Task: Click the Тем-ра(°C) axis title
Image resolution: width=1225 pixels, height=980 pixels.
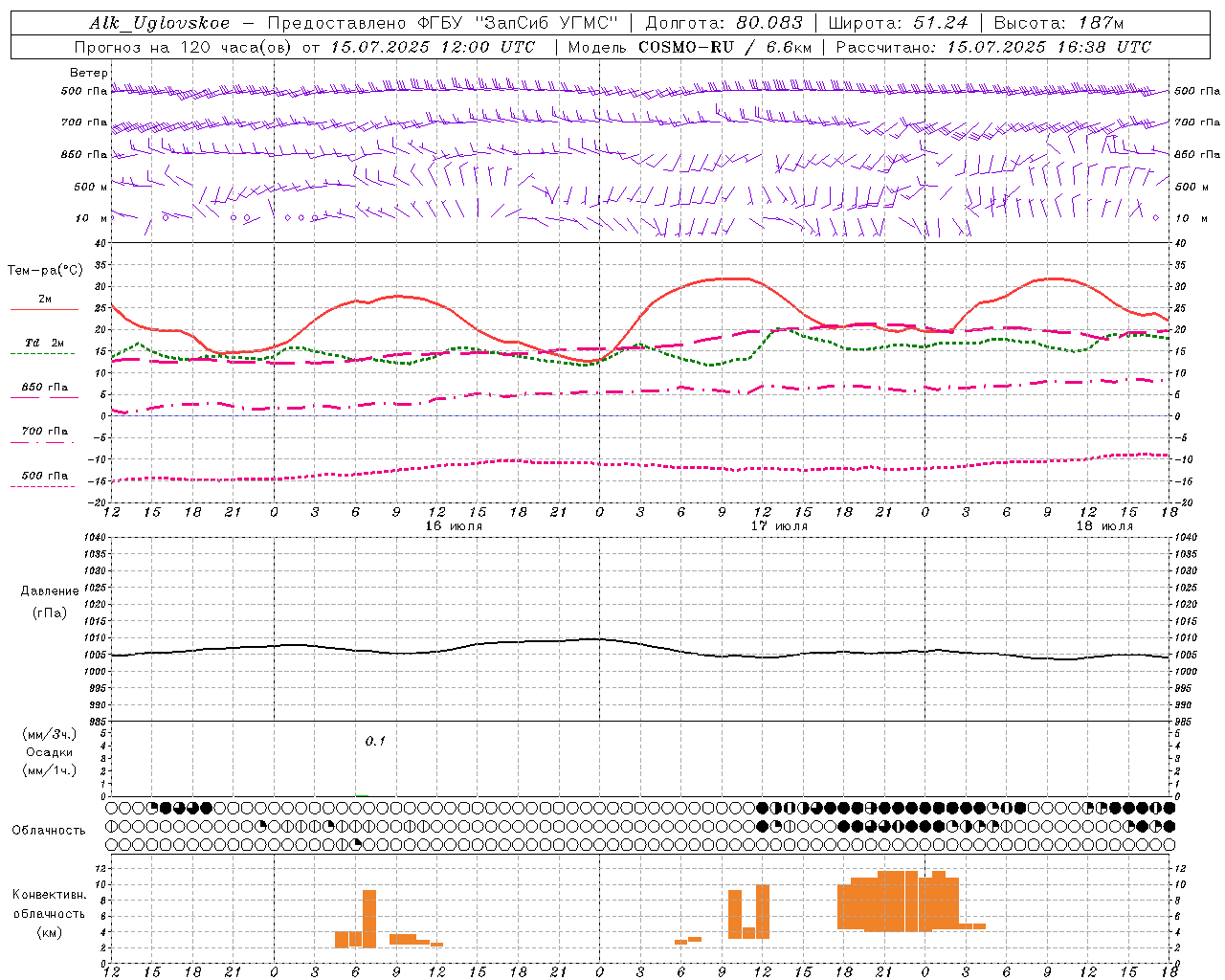Action: coord(45,271)
